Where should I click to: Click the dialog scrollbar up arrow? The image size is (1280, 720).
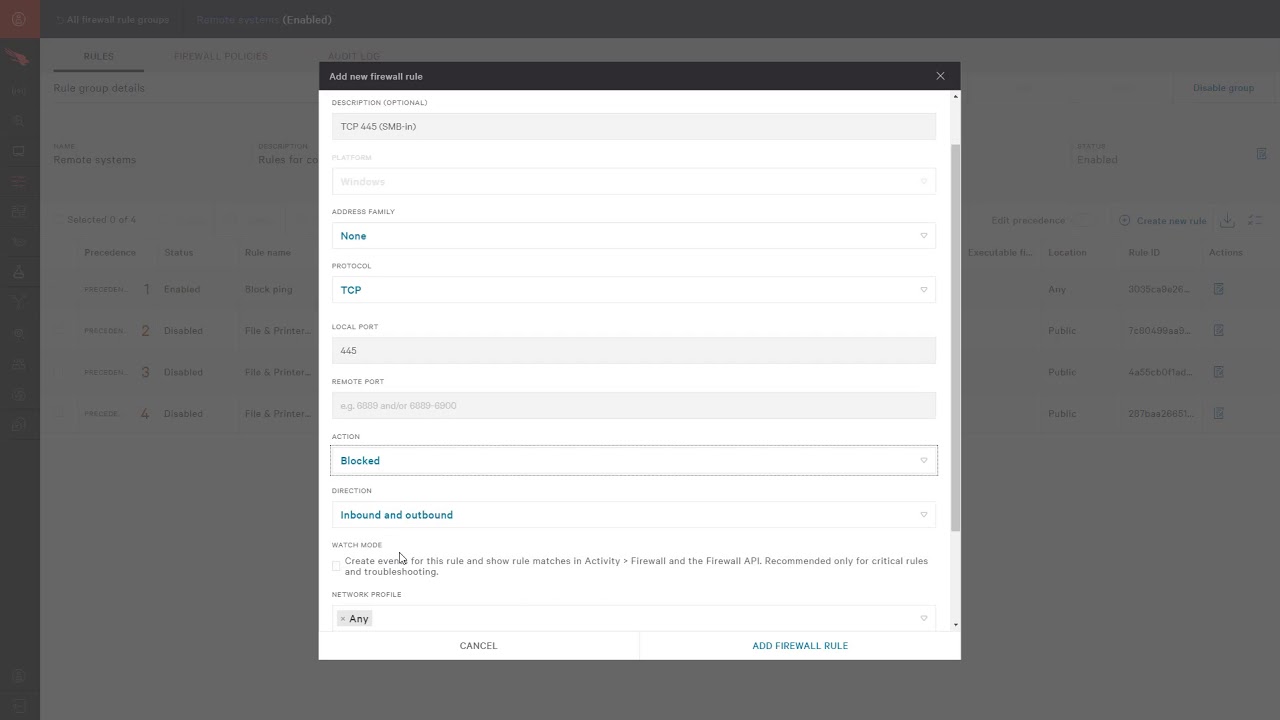tap(956, 96)
